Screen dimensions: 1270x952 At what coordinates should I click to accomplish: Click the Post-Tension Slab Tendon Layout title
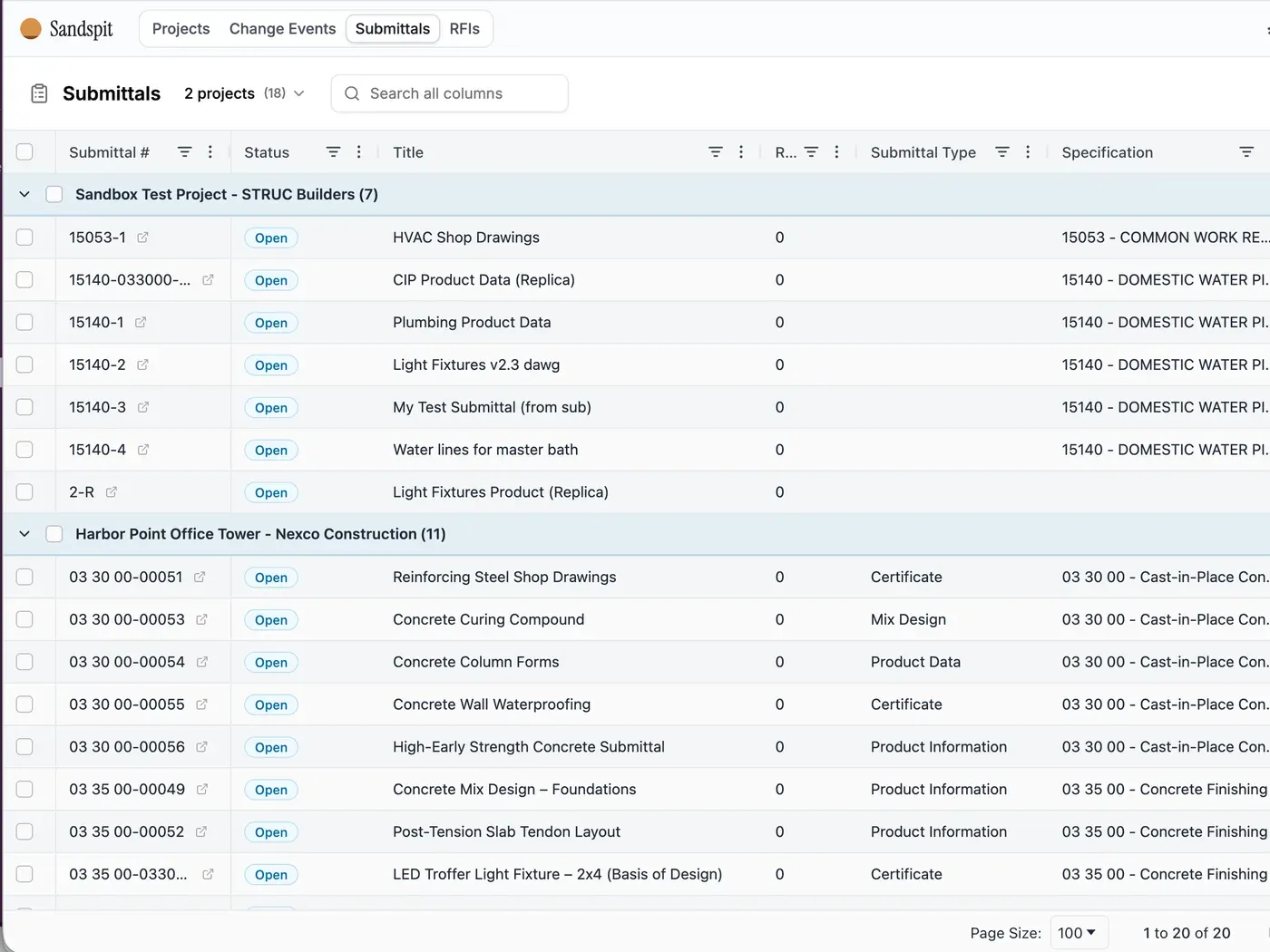[506, 831]
